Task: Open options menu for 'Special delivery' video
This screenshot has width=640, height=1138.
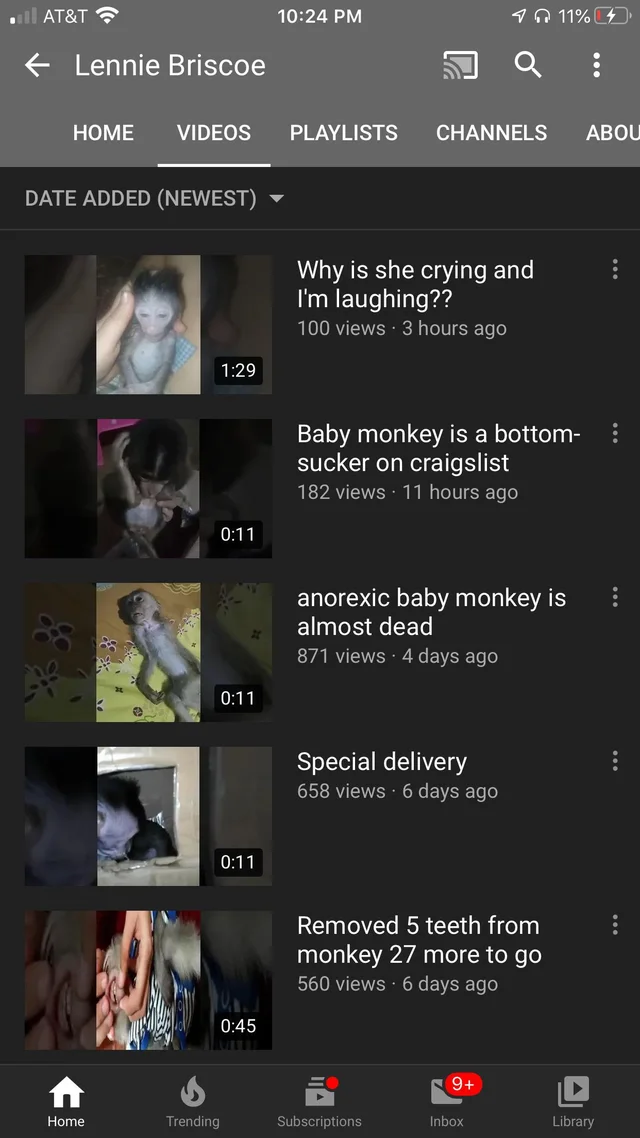Action: point(615,761)
